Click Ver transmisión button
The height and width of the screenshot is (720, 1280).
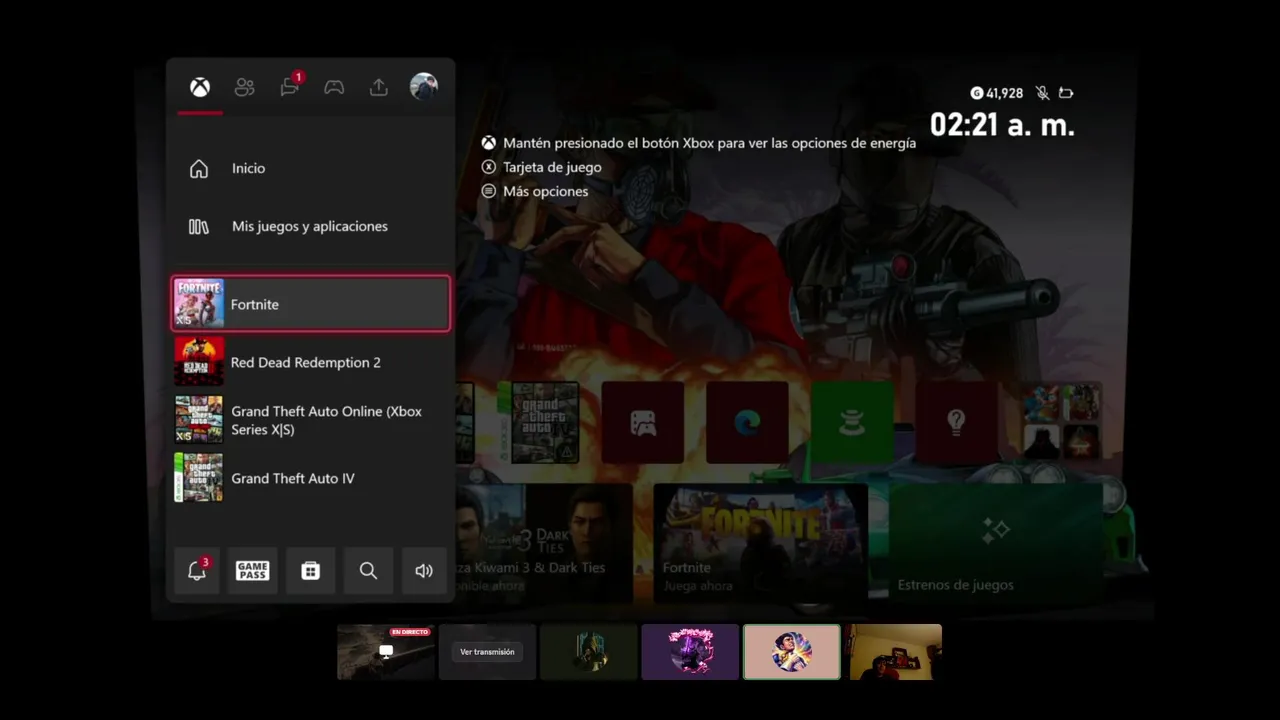click(x=487, y=652)
